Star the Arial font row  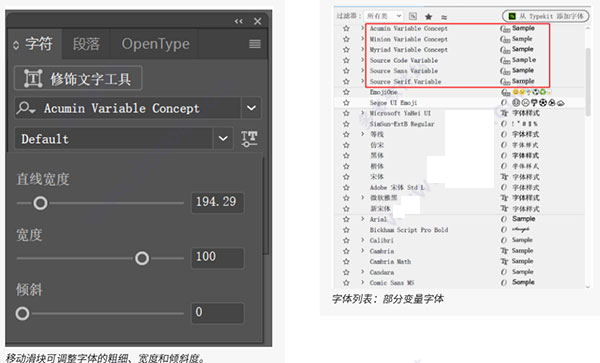[346, 219]
